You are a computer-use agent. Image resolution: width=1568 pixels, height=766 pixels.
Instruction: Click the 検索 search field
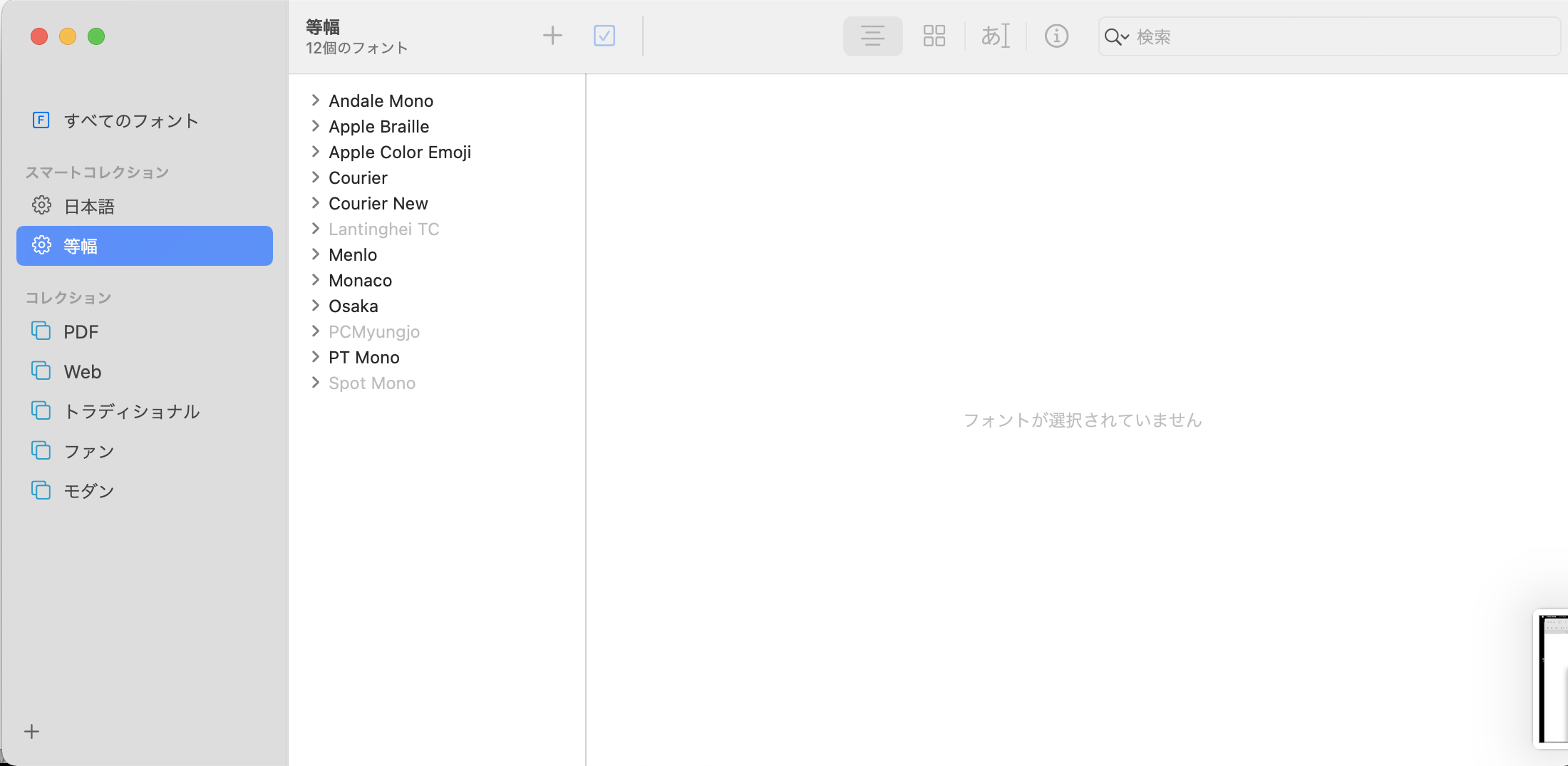(x=1340, y=37)
